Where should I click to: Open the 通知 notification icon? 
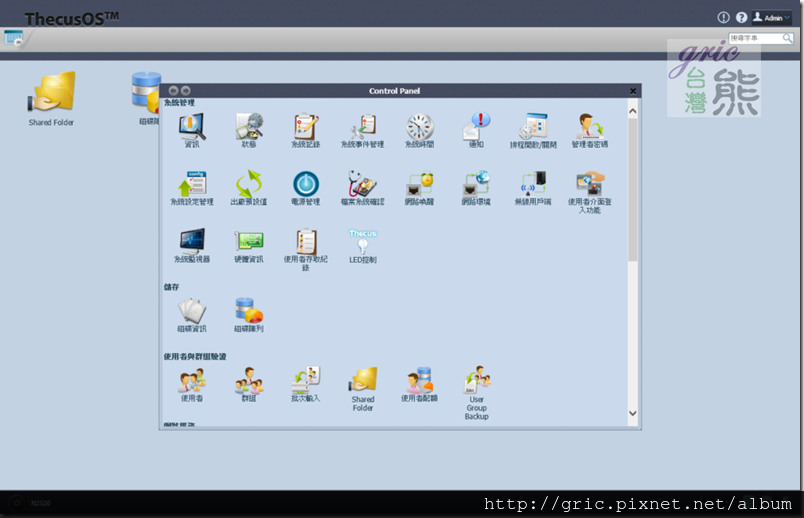(x=476, y=130)
